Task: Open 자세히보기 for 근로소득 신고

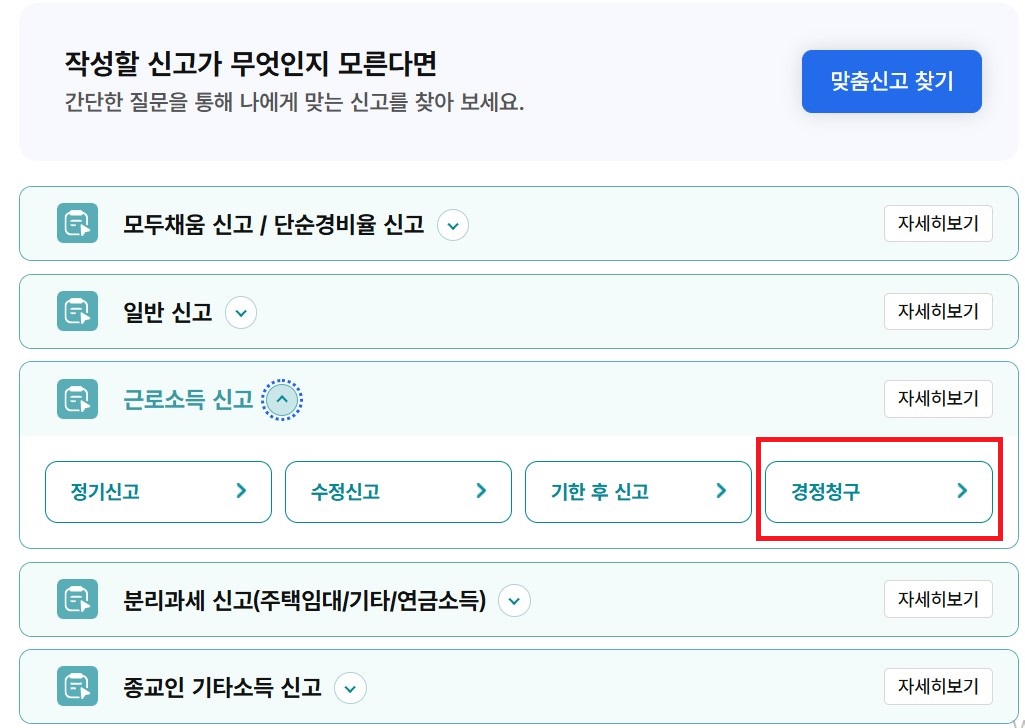Action: (x=937, y=398)
